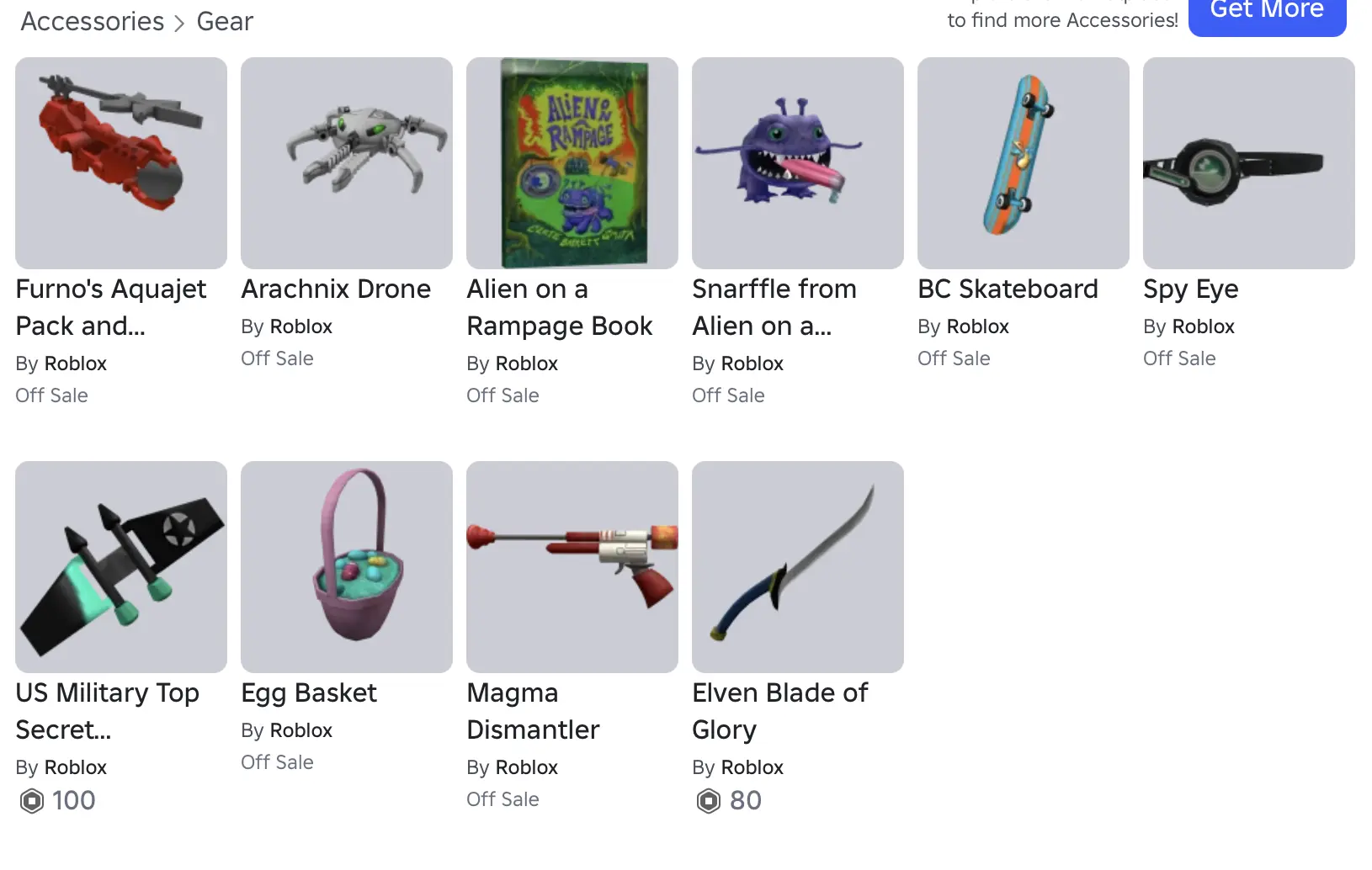
Task: Click the Egg Basket title text
Action: (x=309, y=692)
